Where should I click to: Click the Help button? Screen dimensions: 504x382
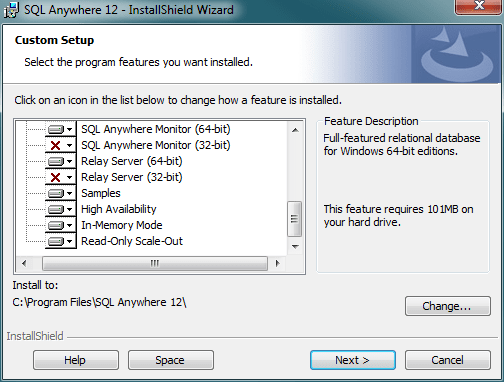click(76, 360)
